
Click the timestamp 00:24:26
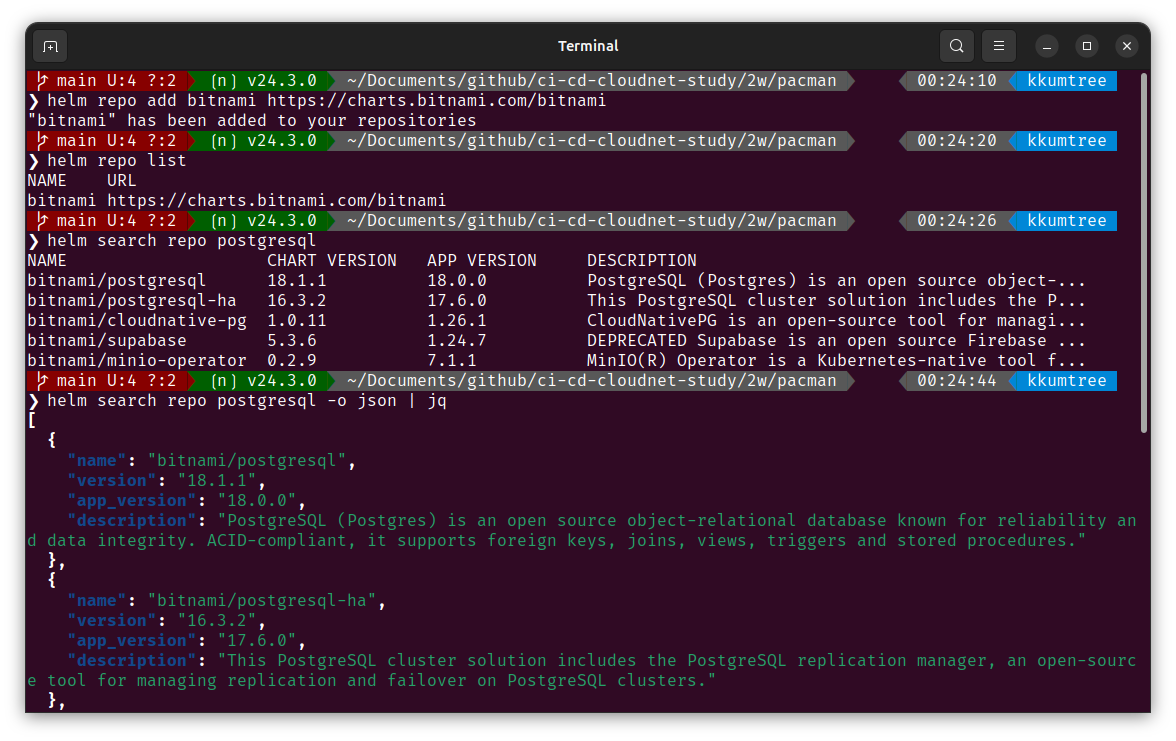tap(956, 220)
